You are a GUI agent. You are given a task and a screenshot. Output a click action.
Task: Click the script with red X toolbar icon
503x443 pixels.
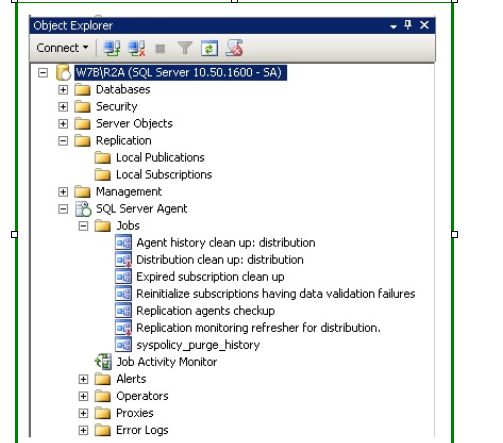(234, 48)
